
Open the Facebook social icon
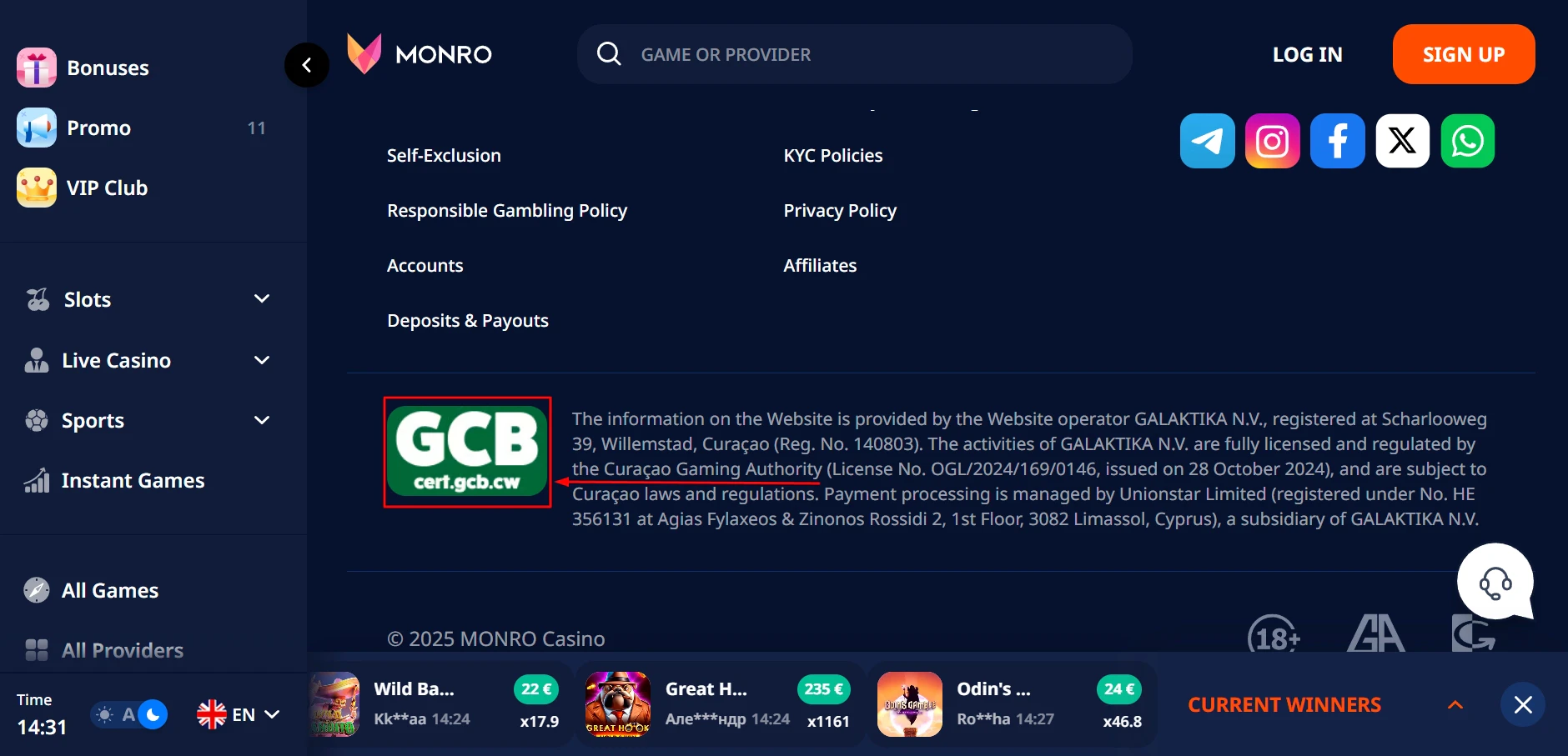(x=1337, y=141)
